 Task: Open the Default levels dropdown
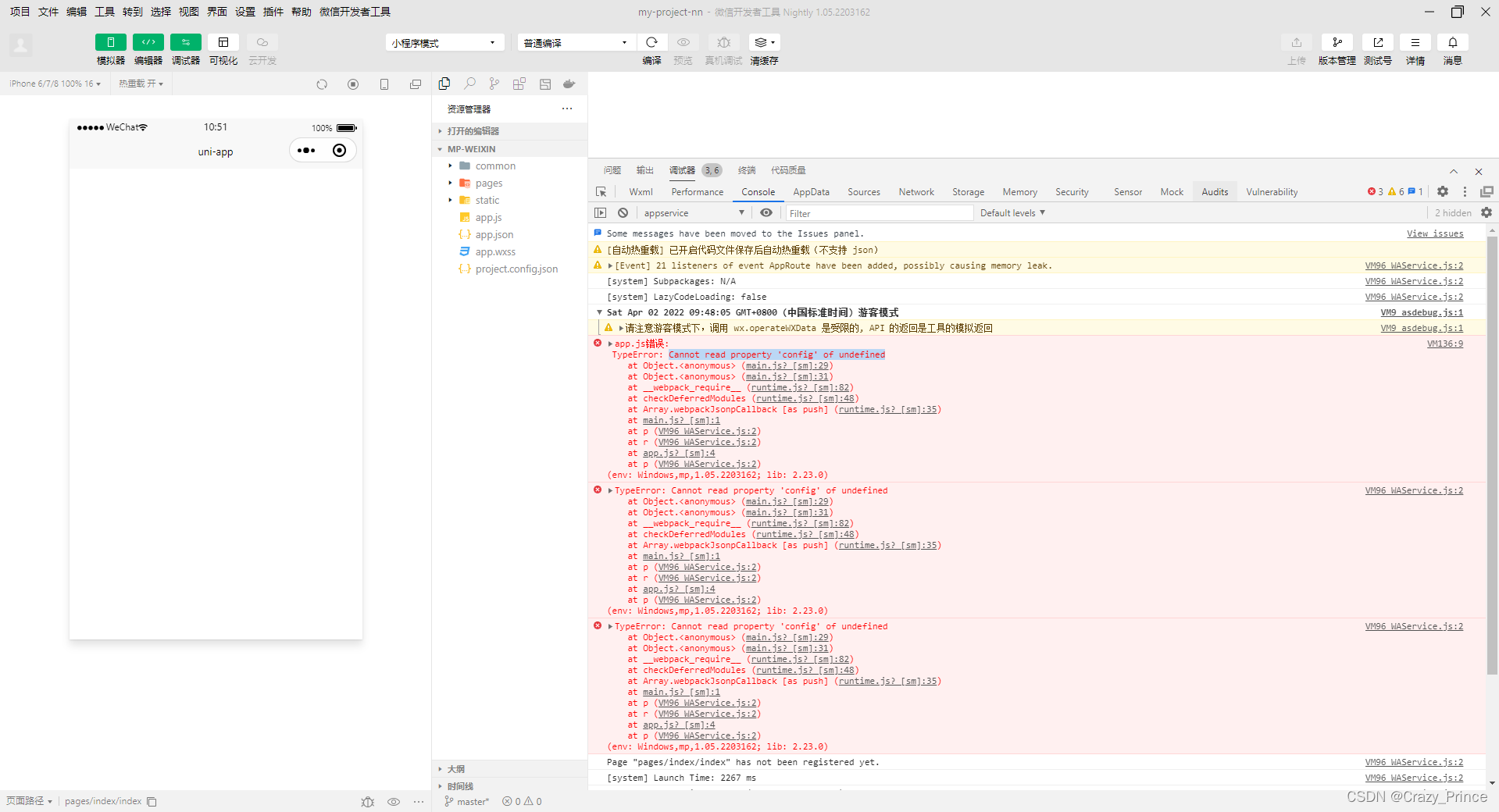tap(1012, 213)
